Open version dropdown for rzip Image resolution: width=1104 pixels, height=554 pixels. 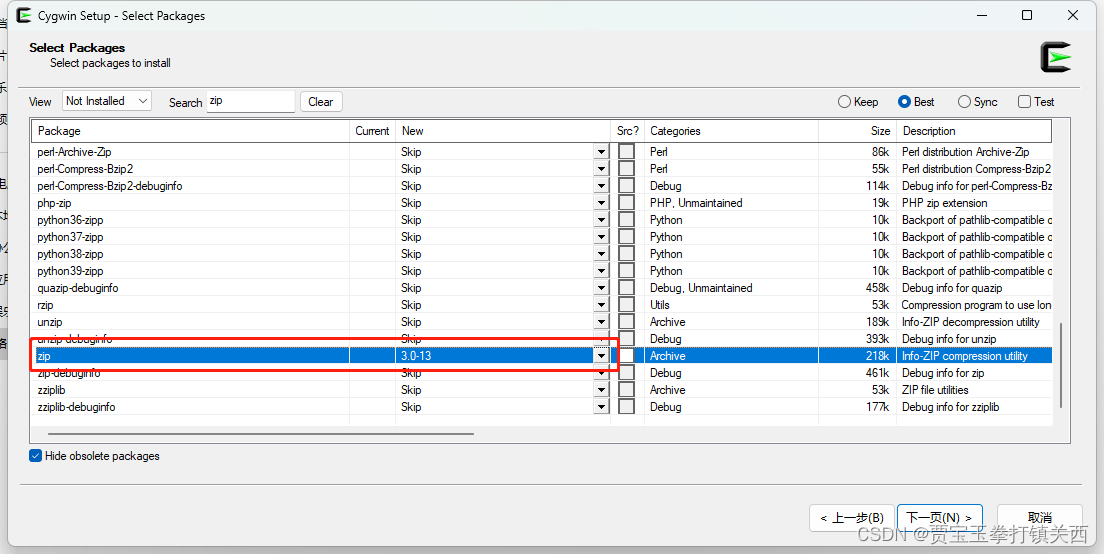tap(601, 305)
